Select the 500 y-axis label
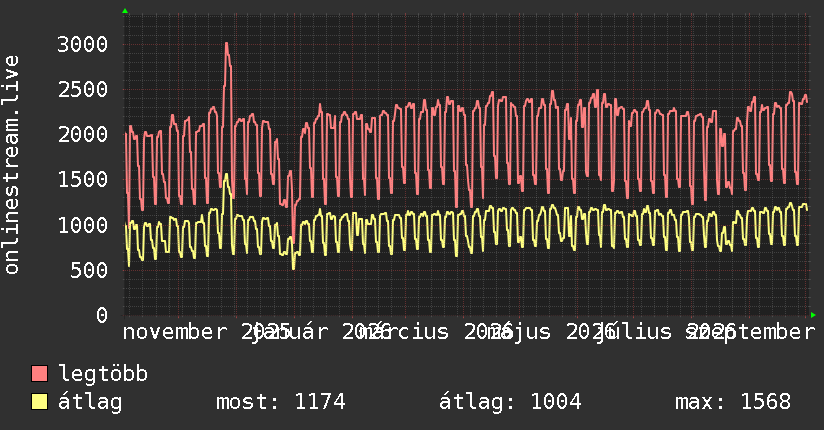 coord(89,270)
